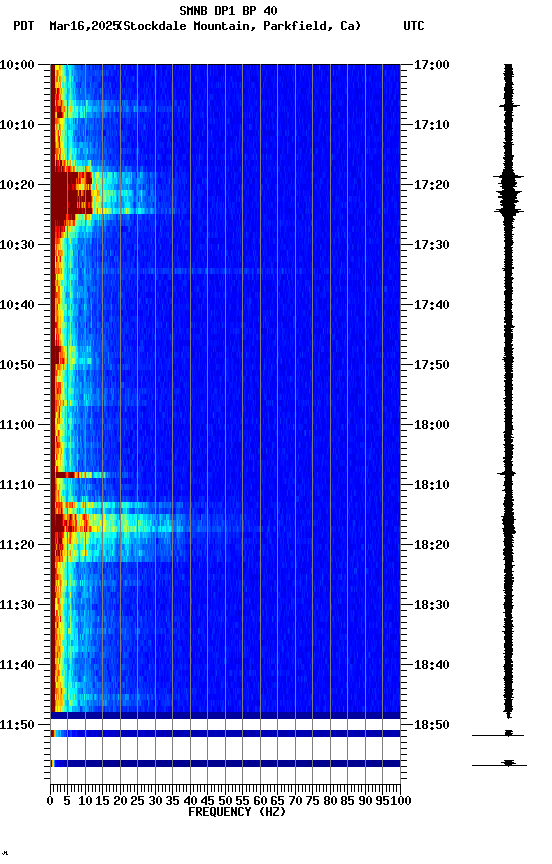
Task: Click the '18:20' UTC time label
Action: [x=432, y=546]
